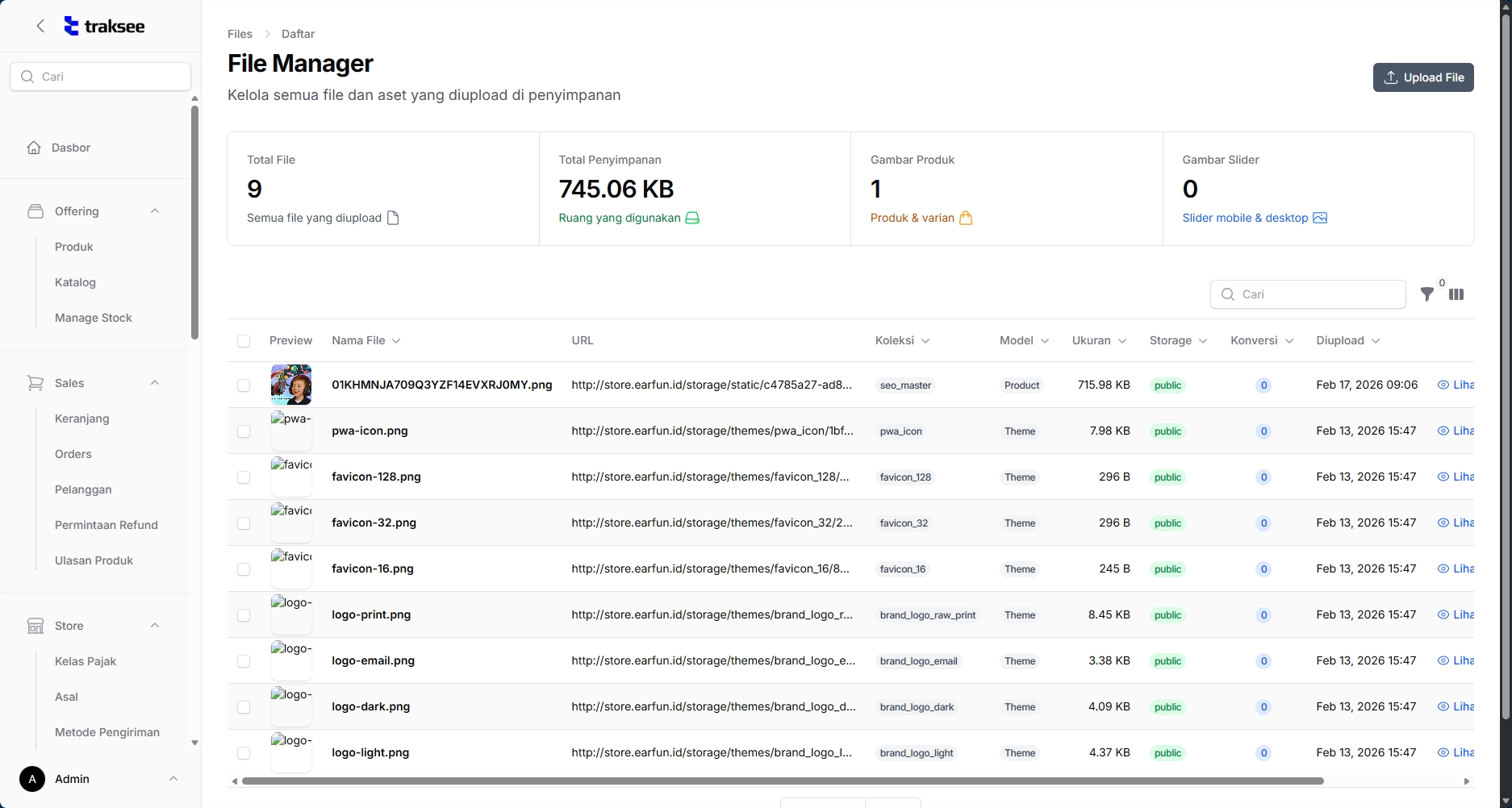Click the table's horizontal scrollbar
The height and width of the screenshot is (808, 1512).
pos(783,781)
